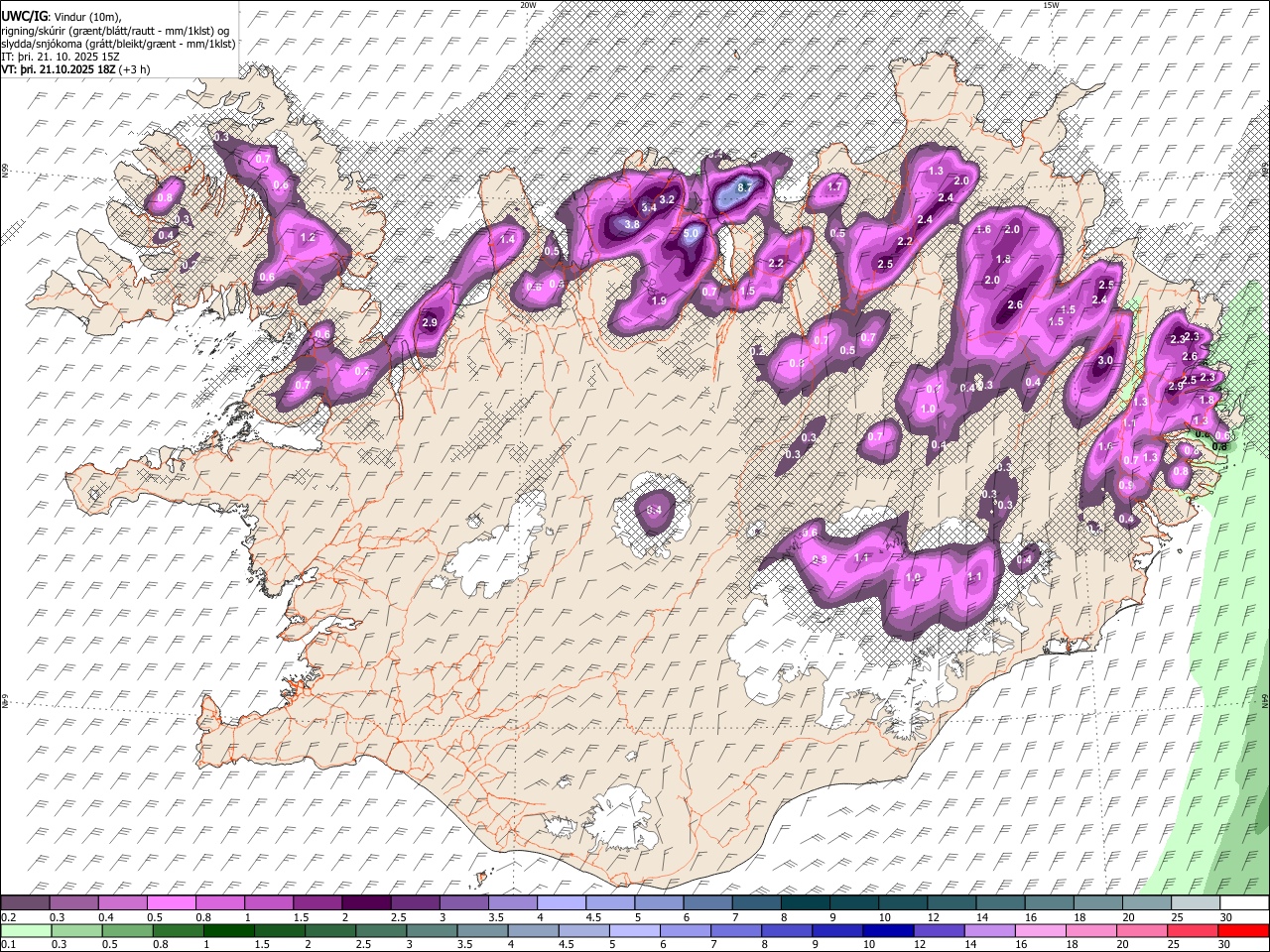1270x952 pixels.
Task: Click the 1.2 value over the Westfjords
Action: (x=307, y=238)
